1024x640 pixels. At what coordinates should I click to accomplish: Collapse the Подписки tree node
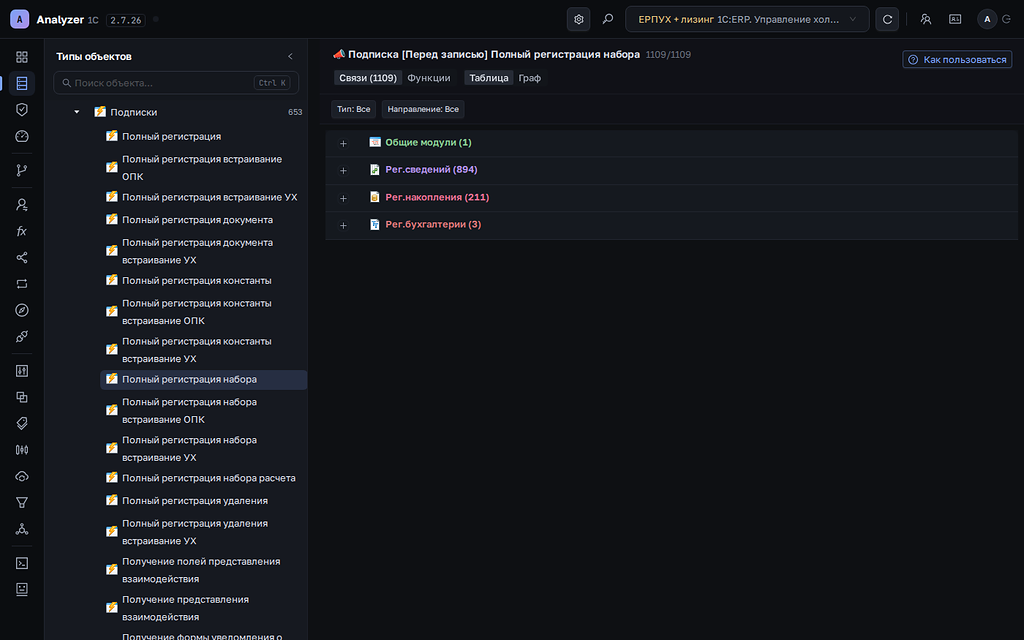[77, 112]
